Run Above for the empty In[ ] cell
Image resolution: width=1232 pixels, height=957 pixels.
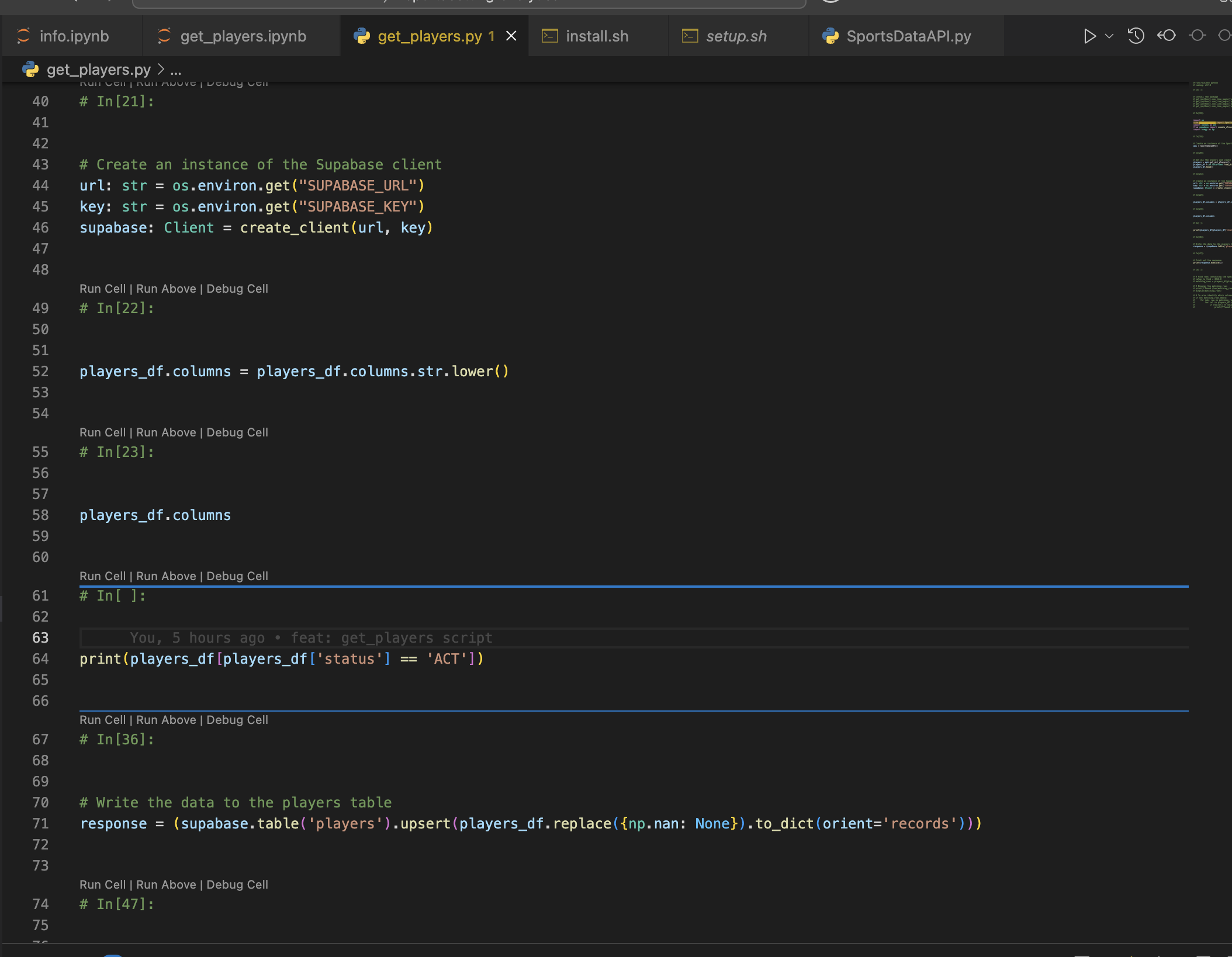pos(166,576)
